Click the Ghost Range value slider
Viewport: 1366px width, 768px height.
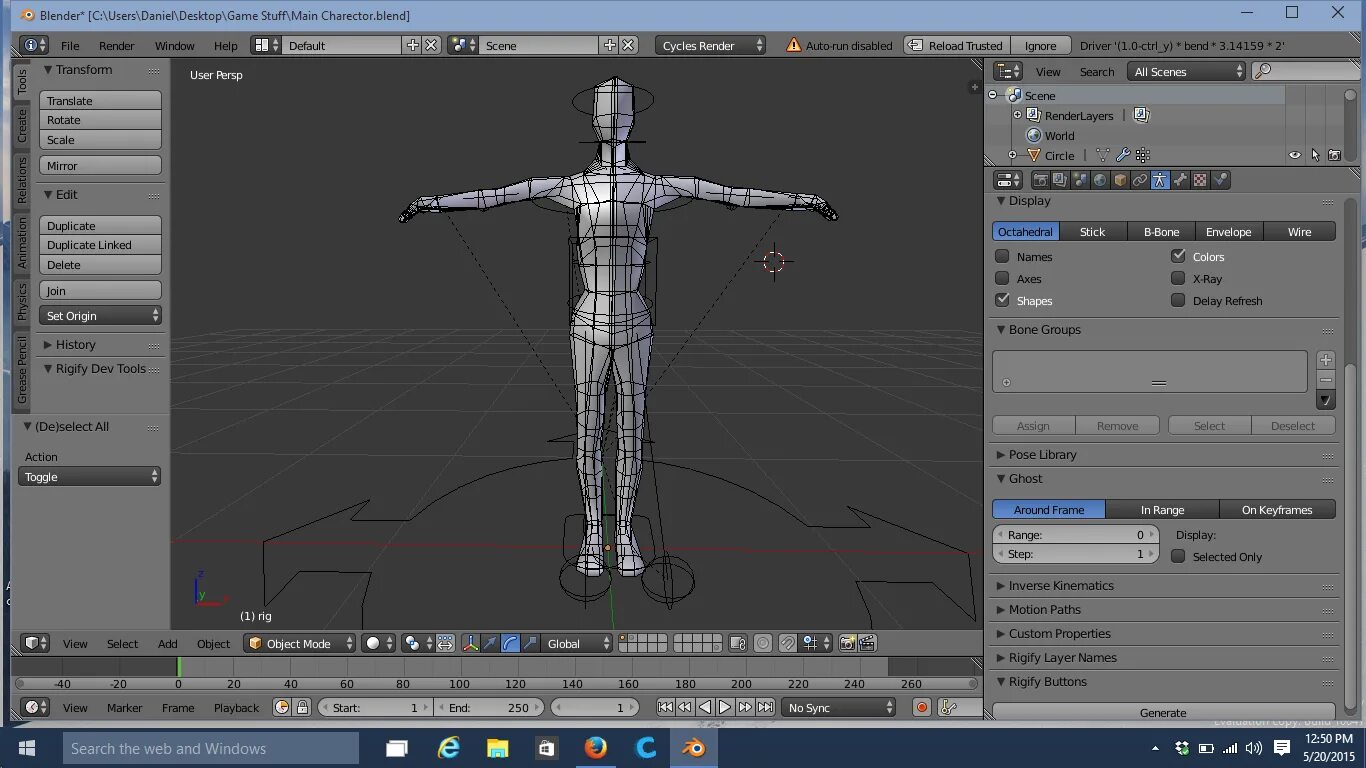point(1075,535)
